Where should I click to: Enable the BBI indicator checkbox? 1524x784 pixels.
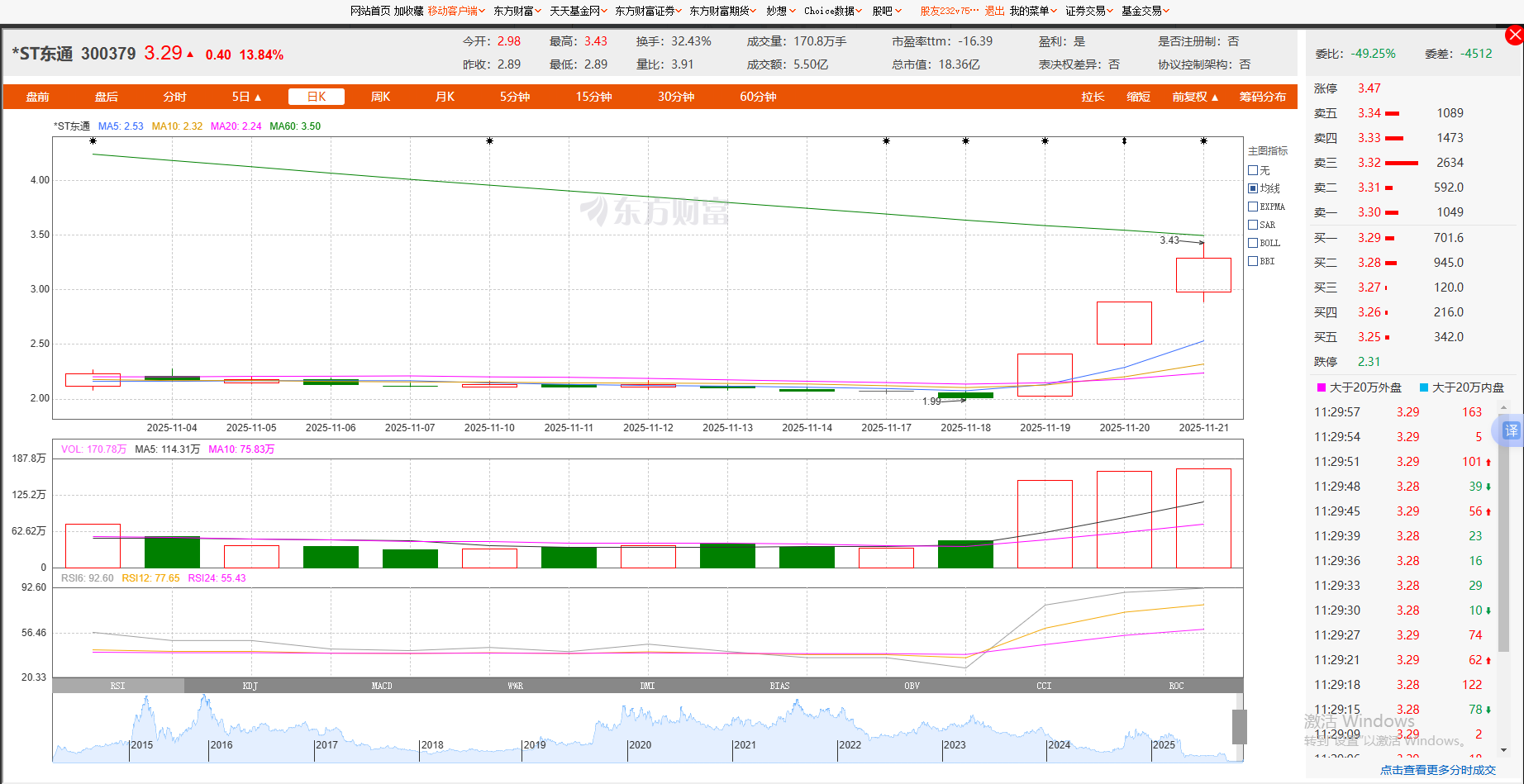pos(1253,261)
